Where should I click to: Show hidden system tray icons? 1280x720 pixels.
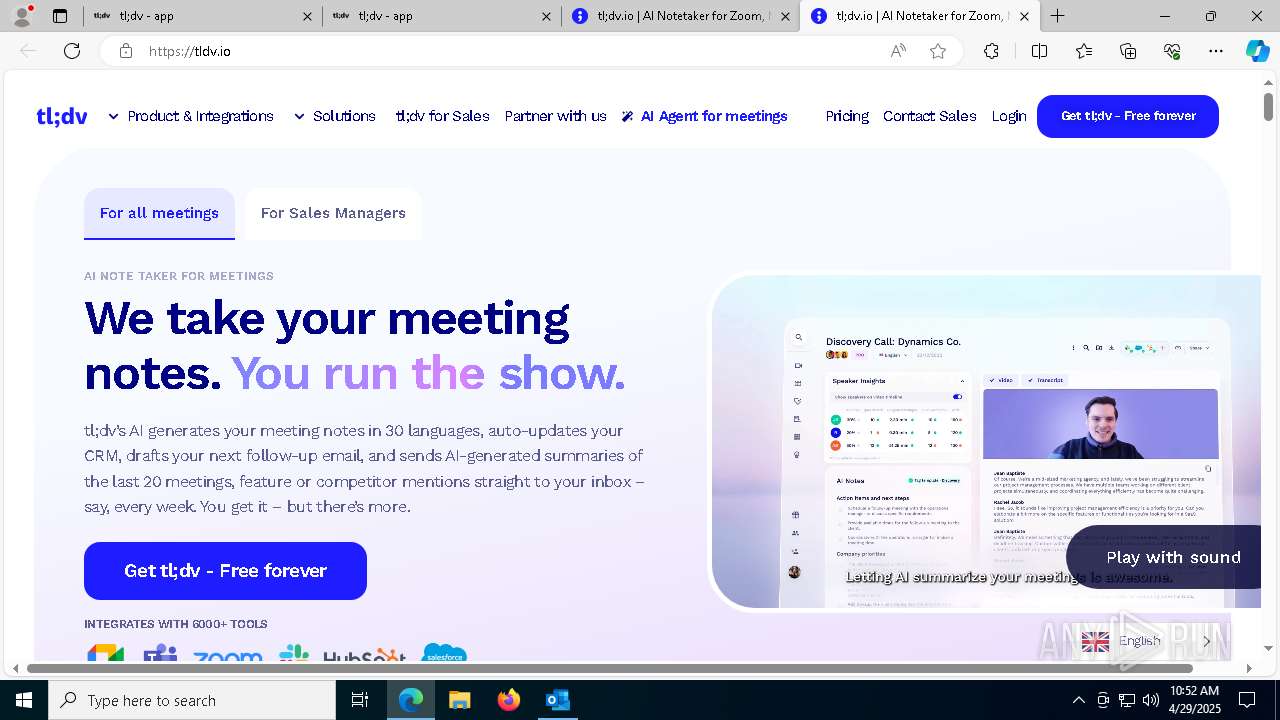coord(1078,700)
